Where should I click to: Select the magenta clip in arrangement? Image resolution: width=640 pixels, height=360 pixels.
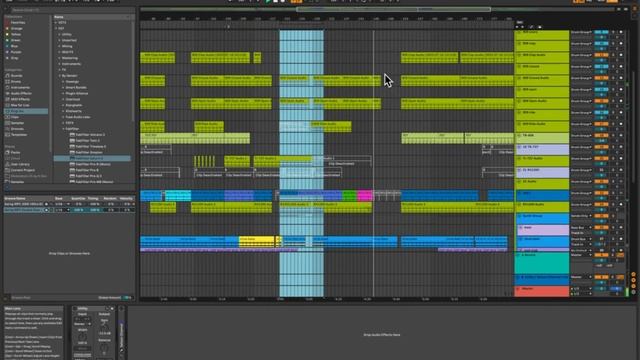(x=364, y=196)
